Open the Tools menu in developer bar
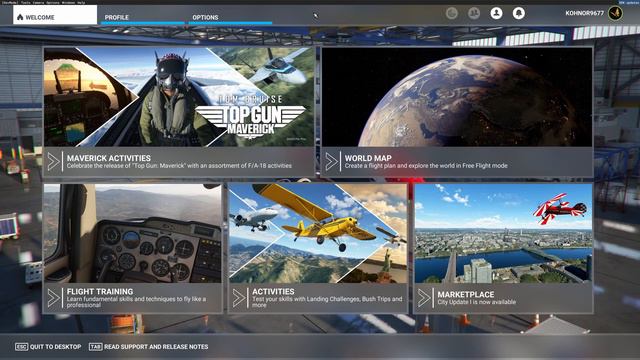Image resolution: width=640 pixels, height=360 pixels. click(x=25, y=2)
